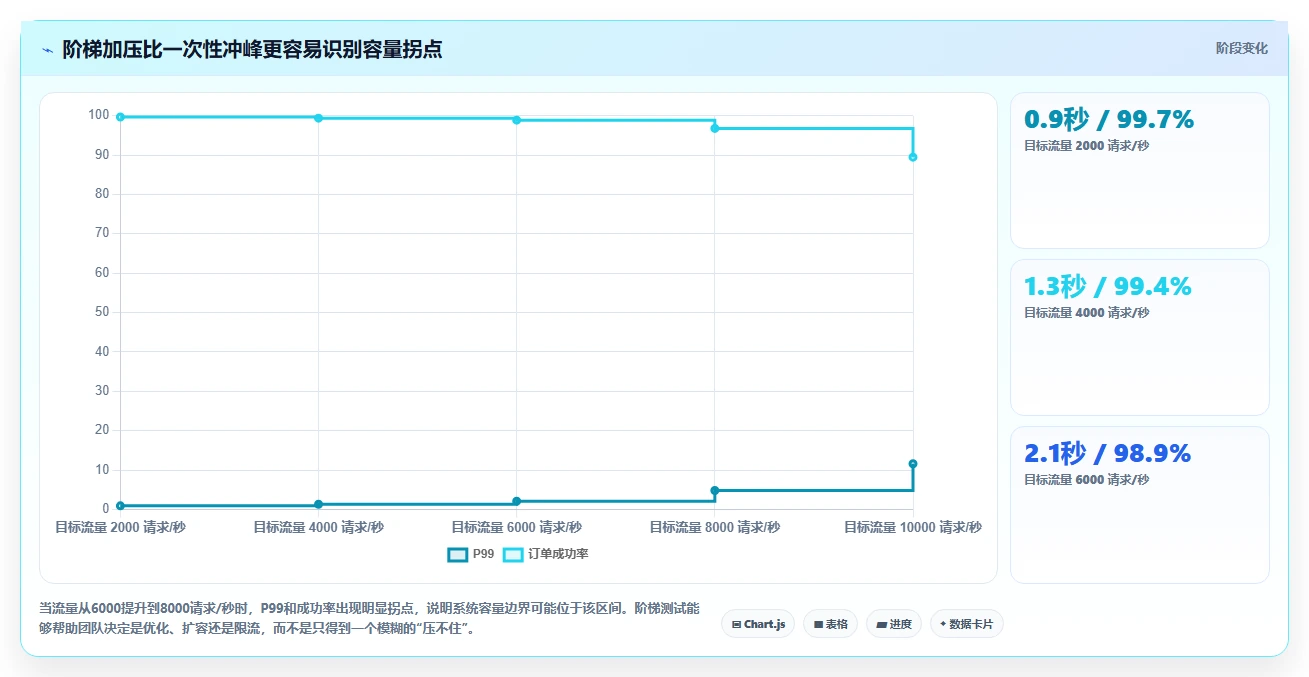Click success-rate point at 10000 请求/秒
The width and height of the screenshot is (1309, 677).
coord(913,157)
